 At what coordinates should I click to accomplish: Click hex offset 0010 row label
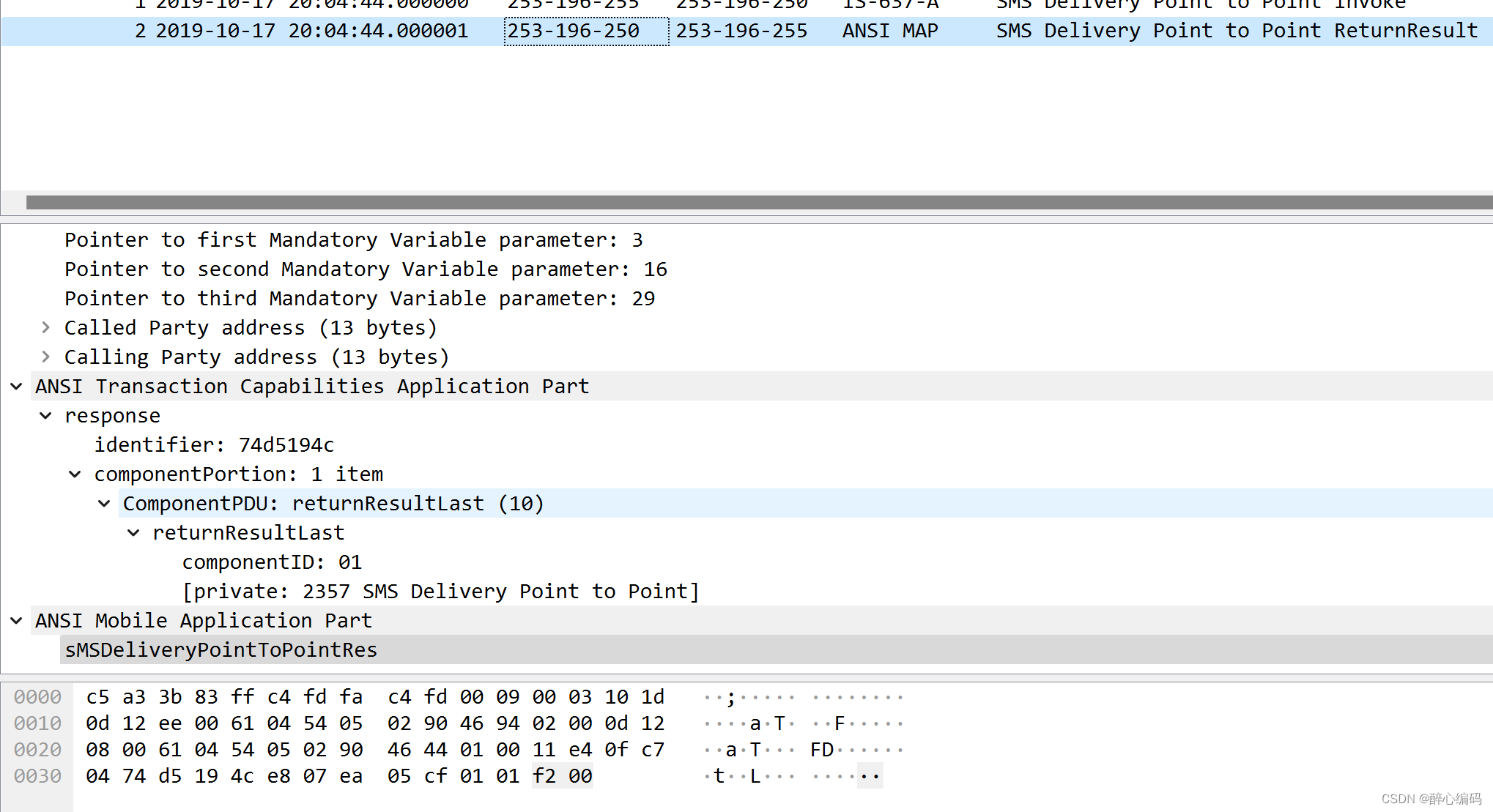pyautogui.click(x=37, y=723)
